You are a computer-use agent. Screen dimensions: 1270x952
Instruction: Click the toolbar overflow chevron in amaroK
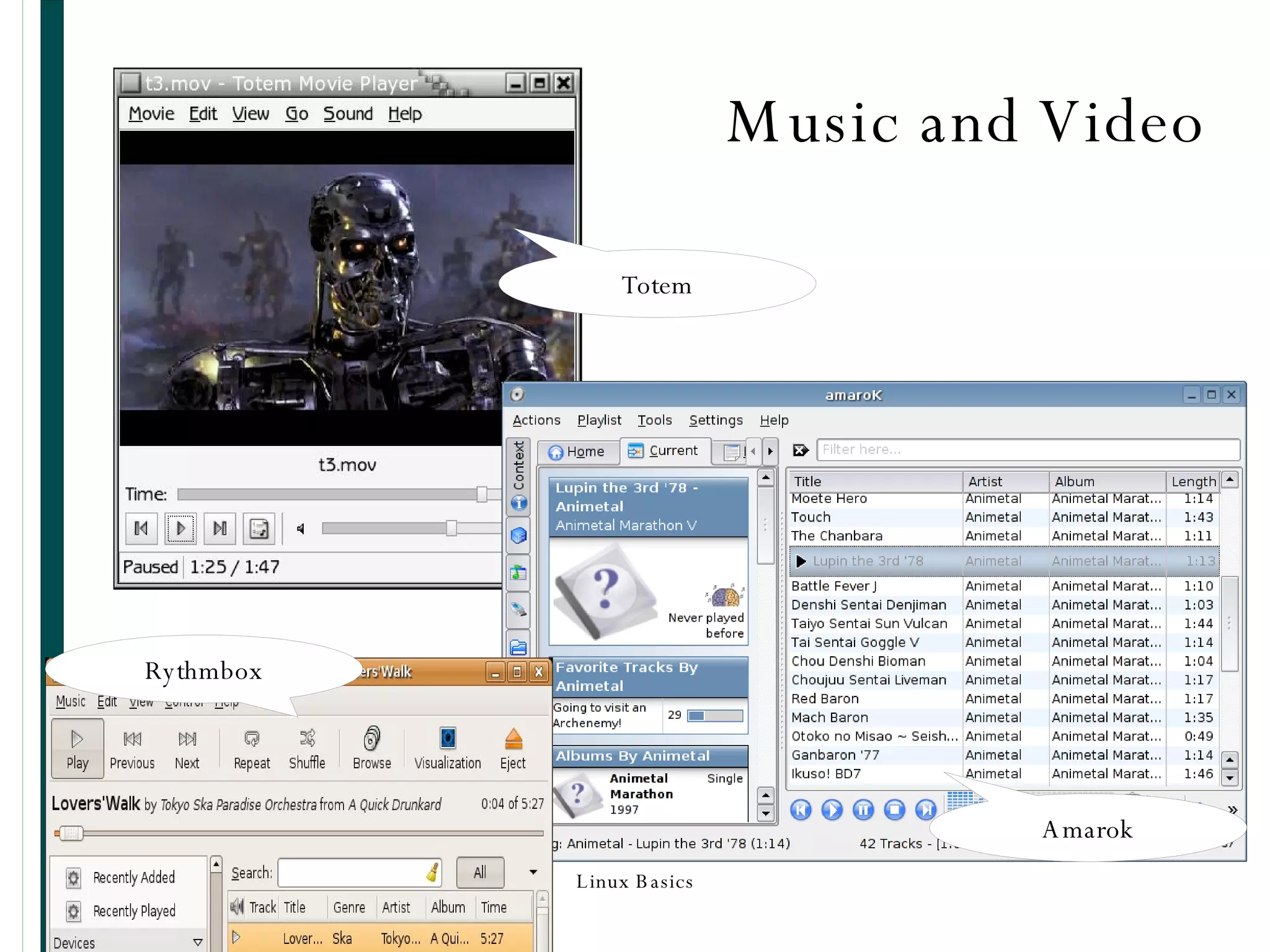tap(1232, 810)
